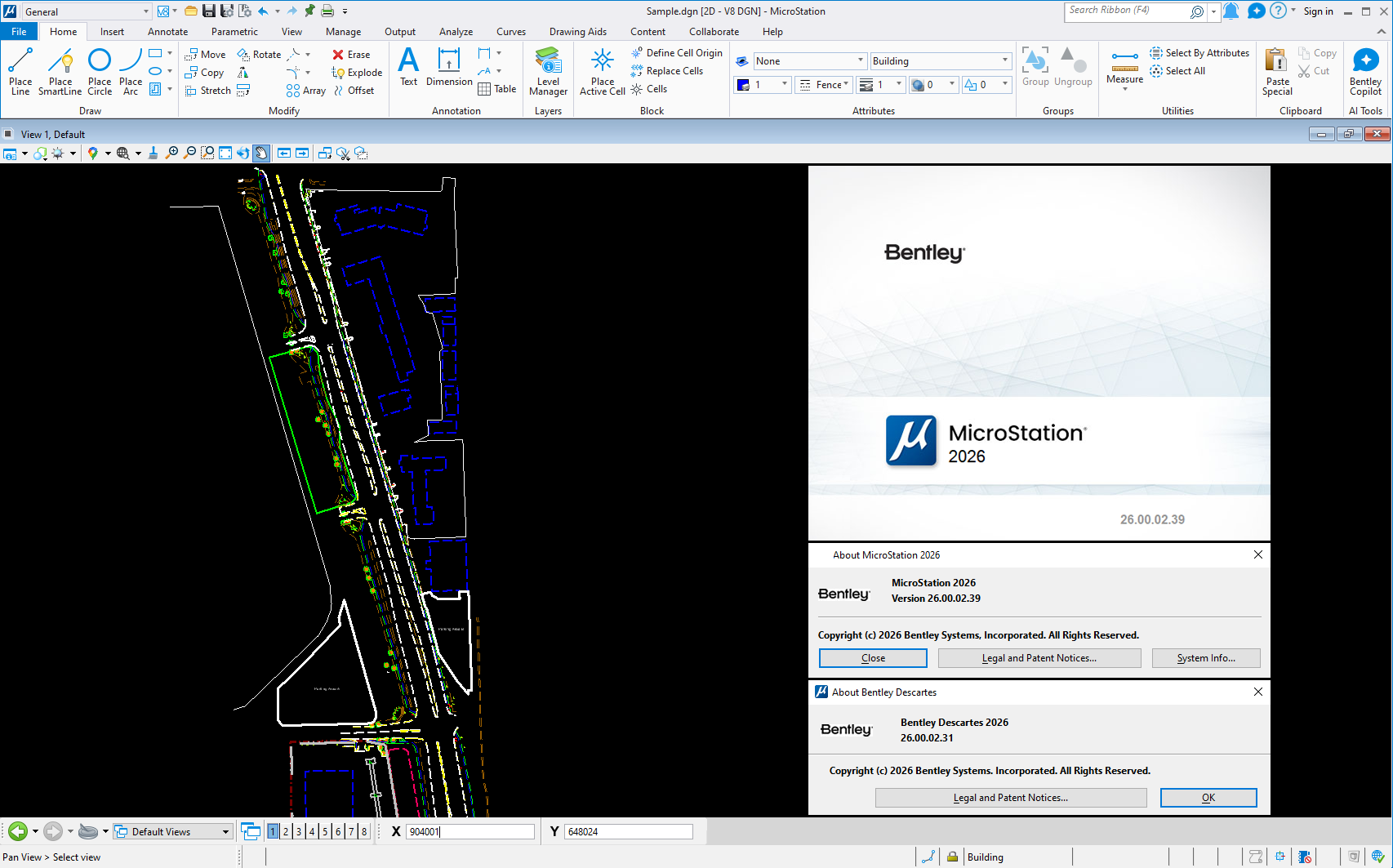Switch to the Insert ribbon tab
This screenshot has height=868, width=1393.
[x=112, y=32]
